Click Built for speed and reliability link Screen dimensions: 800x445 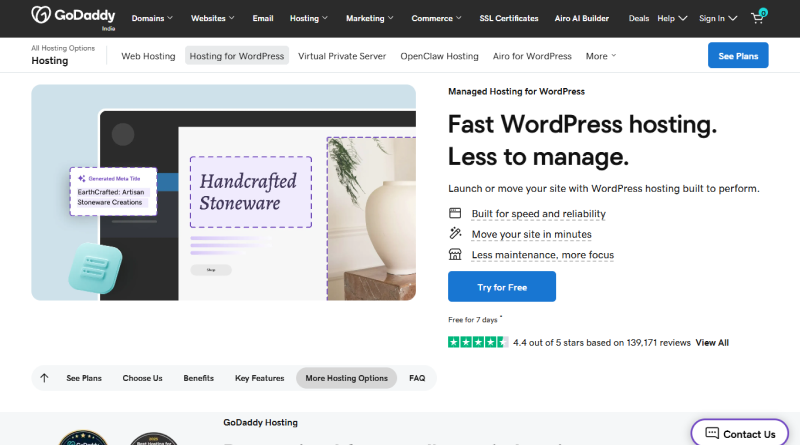point(538,214)
